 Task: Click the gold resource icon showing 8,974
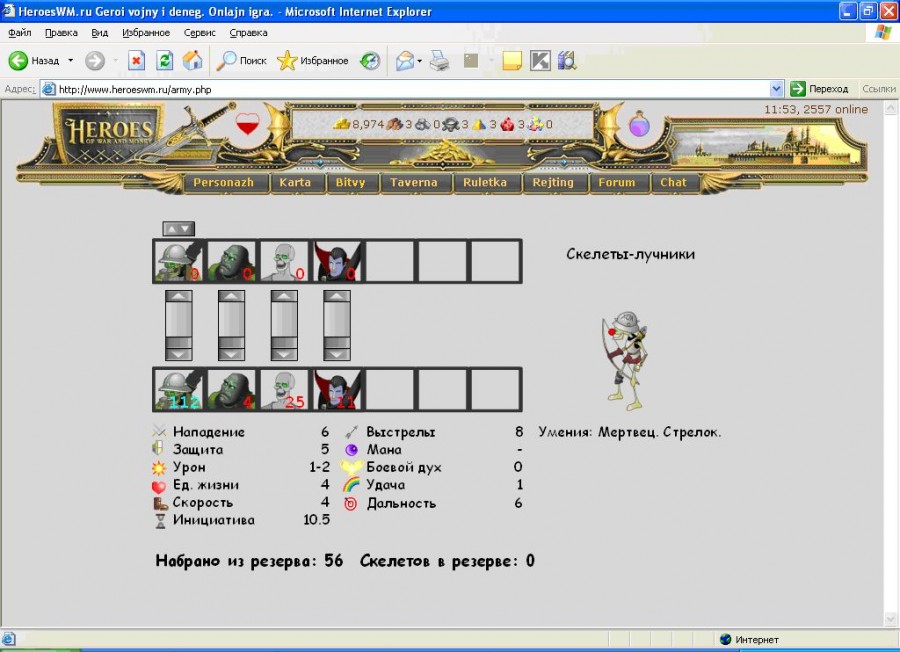point(342,124)
